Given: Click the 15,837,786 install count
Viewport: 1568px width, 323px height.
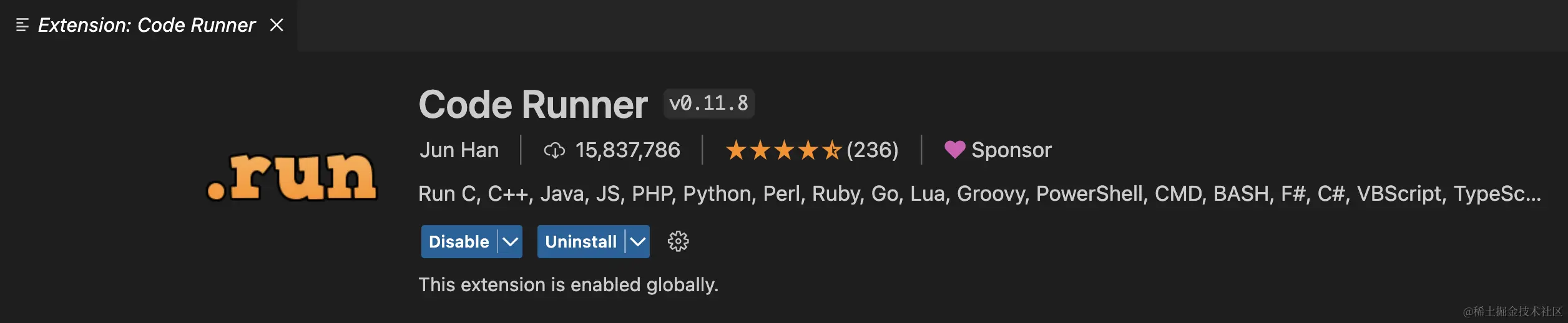Looking at the screenshot, I should (x=627, y=150).
